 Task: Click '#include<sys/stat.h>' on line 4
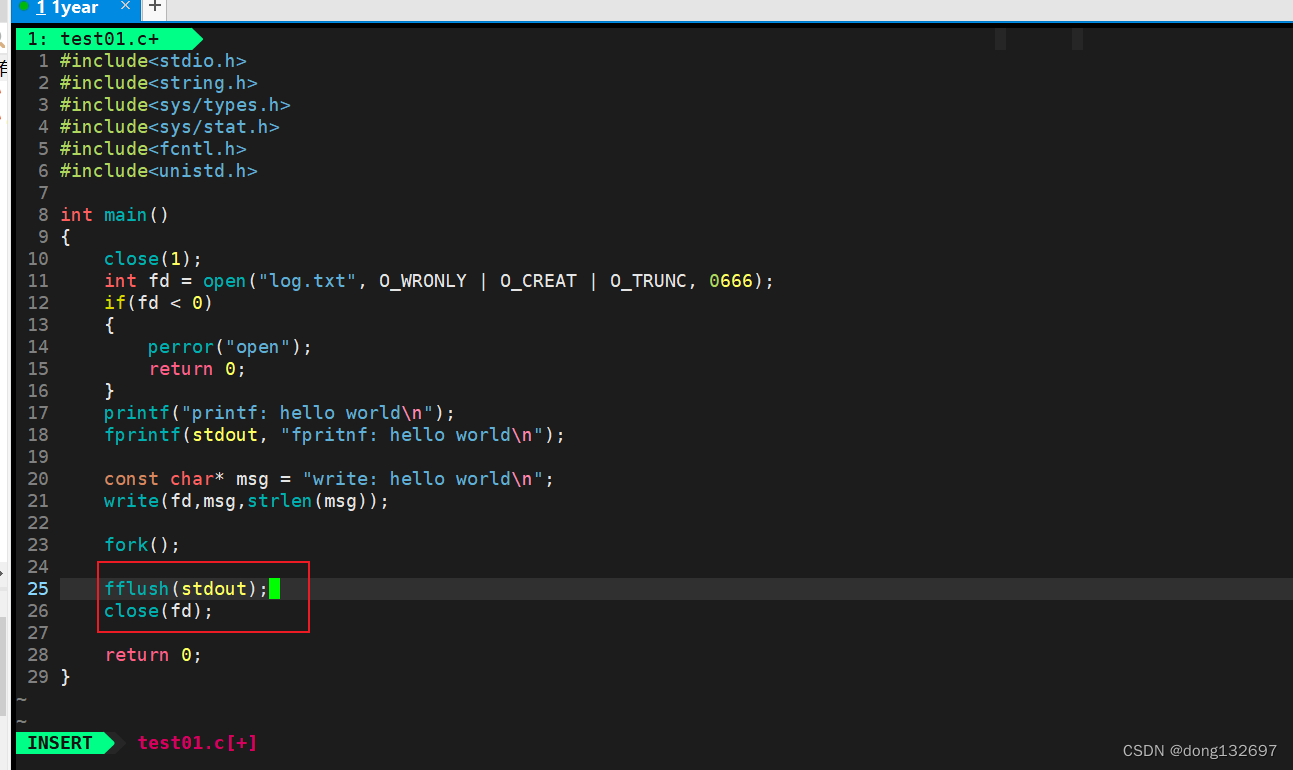coord(170,127)
